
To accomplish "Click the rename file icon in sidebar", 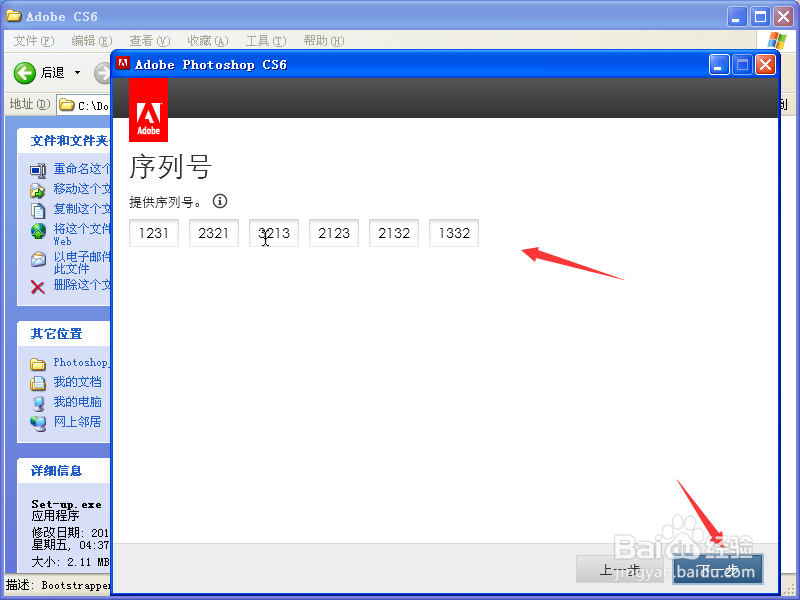I will coord(35,168).
